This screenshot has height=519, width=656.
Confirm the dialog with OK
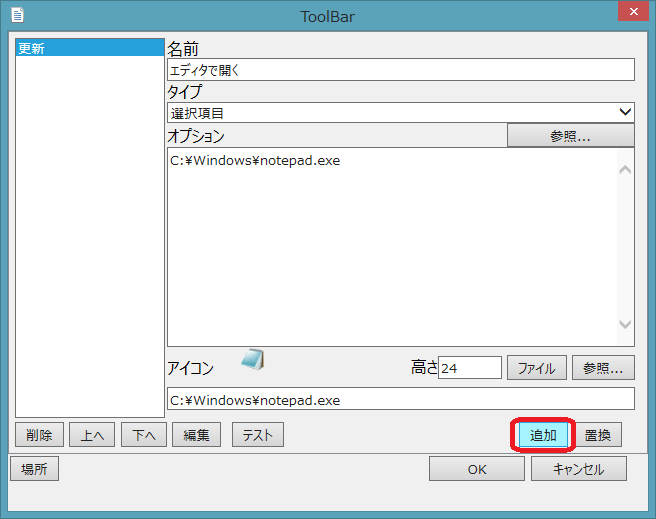pyautogui.click(x=476, y=469)
